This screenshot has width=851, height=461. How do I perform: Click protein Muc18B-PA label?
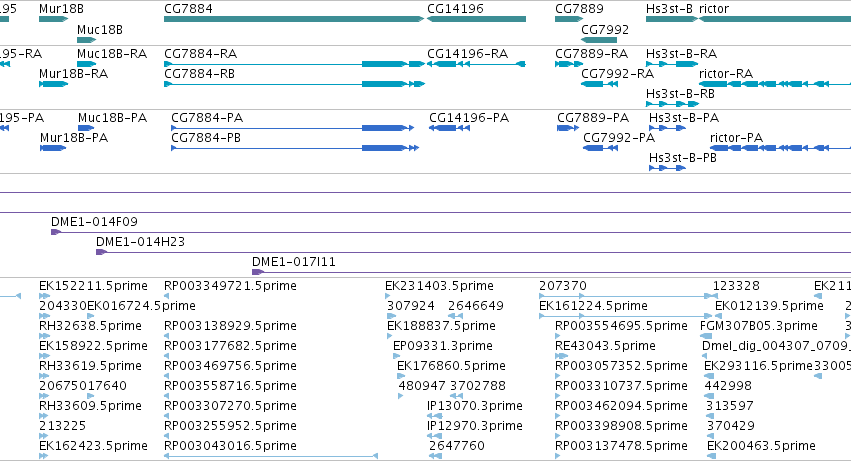112,118
